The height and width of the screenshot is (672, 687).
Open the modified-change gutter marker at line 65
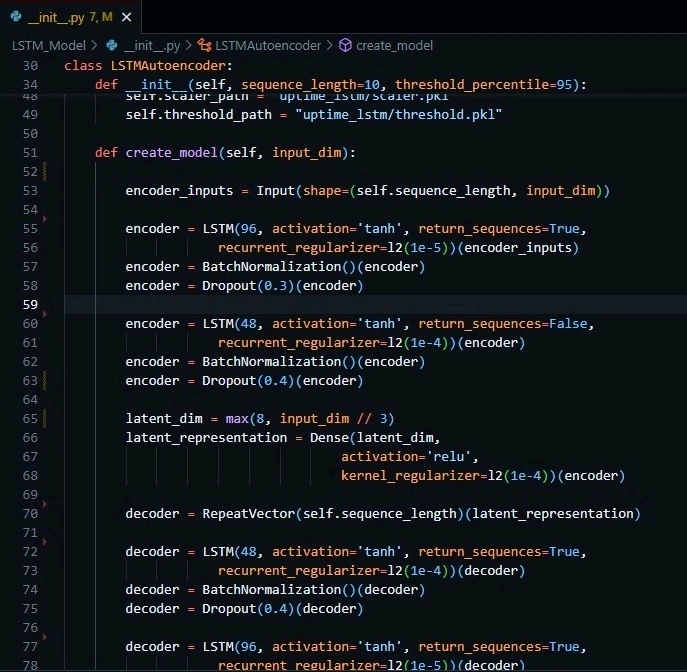tap(46, 419)
